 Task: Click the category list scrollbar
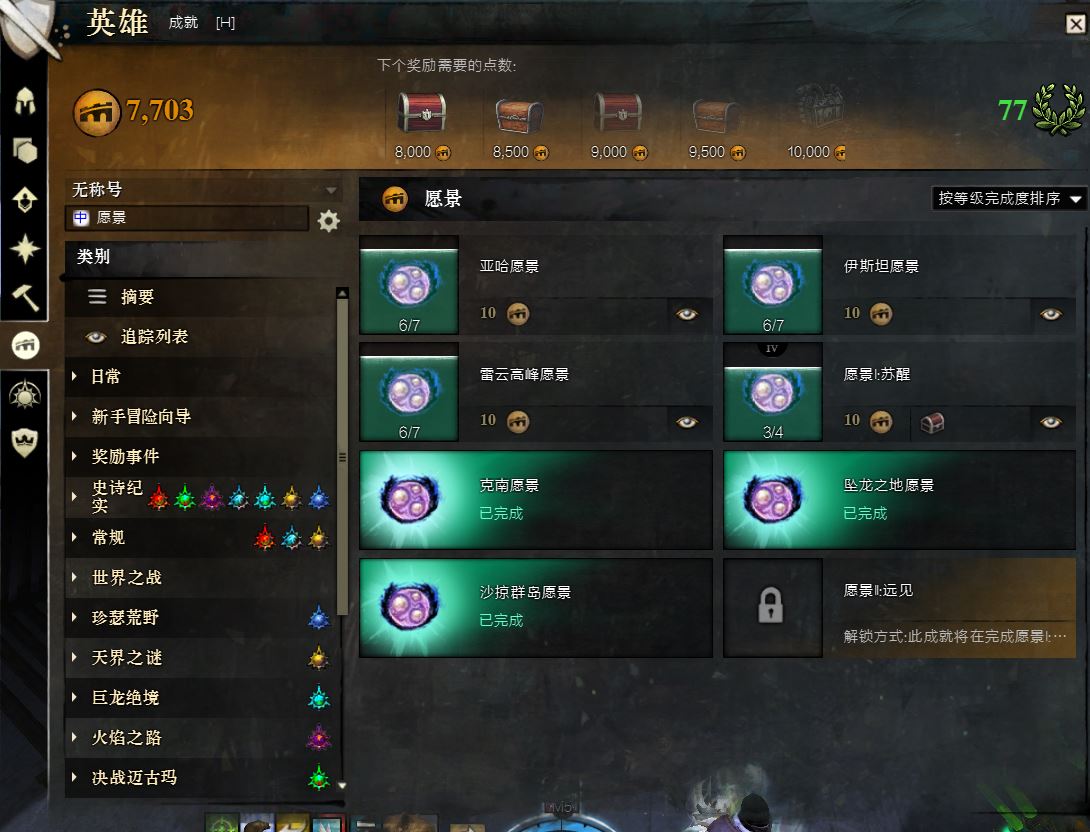(342, 457)
